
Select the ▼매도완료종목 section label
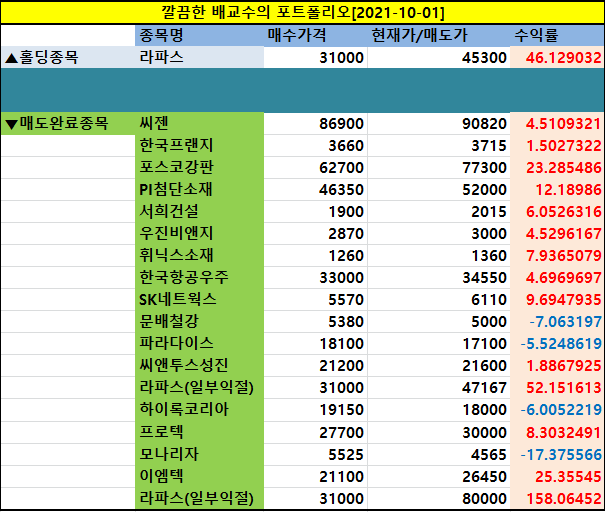pyautogui.click(x=68, y=123)
